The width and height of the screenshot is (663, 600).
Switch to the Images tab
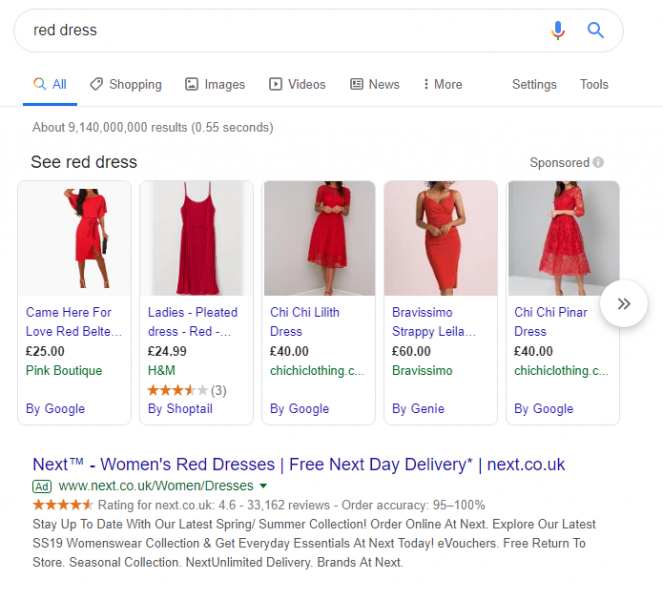coord(215,84)
